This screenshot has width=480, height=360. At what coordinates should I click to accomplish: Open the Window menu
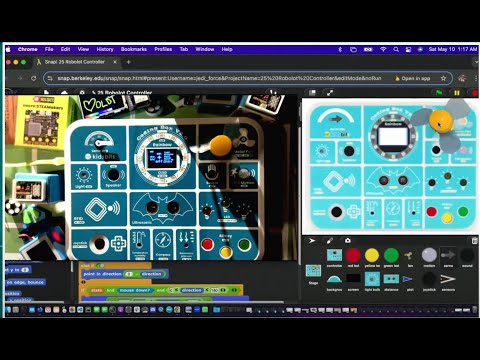[x=205, y=49]
